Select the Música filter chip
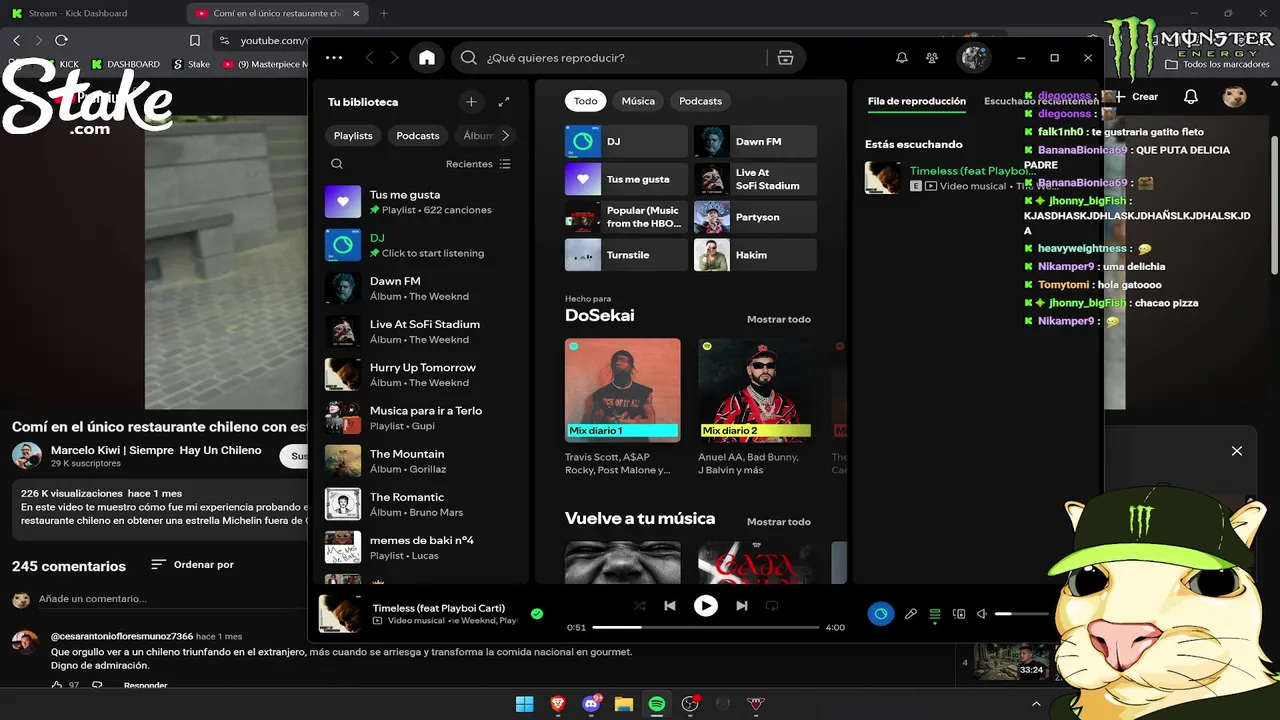The width and height of the screenshot is (1280, 720). (x=638, y=101)
